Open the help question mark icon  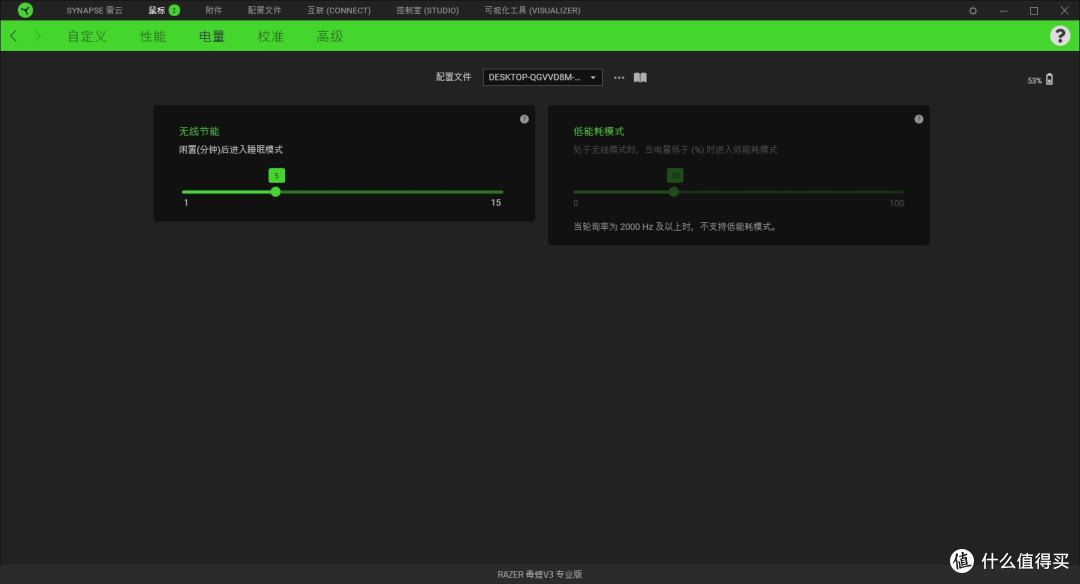(1059, 36)
